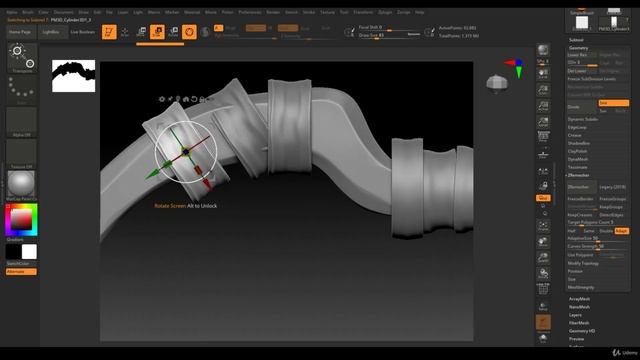Image resolution: width=640 pixels, height=360 pixels.
Task: Click the Actual size icon in right shelf
Action: (543, 106)
